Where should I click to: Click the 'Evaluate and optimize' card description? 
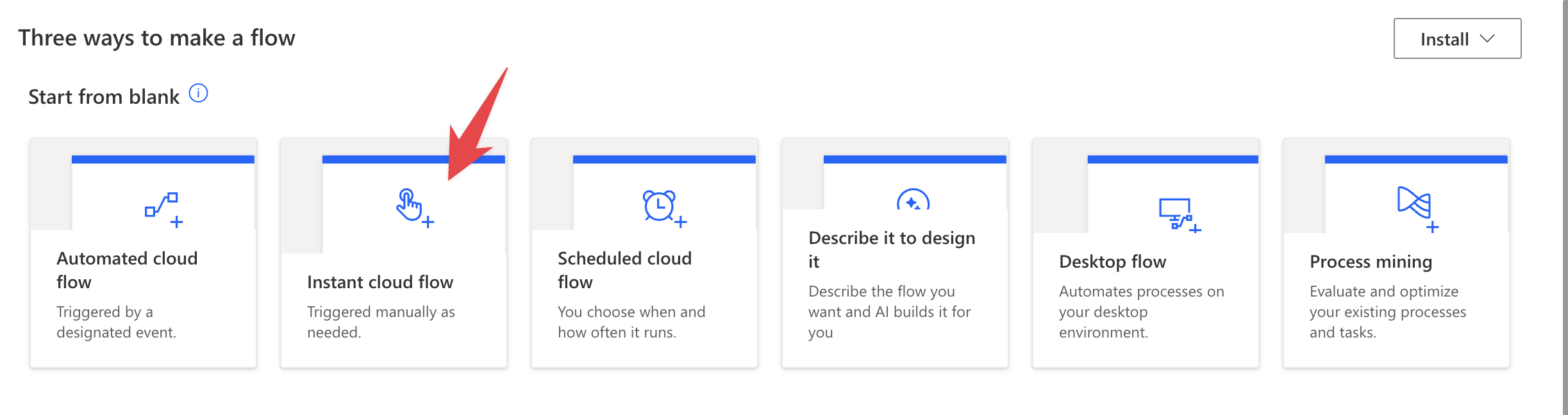click(x=1387, y=311)
